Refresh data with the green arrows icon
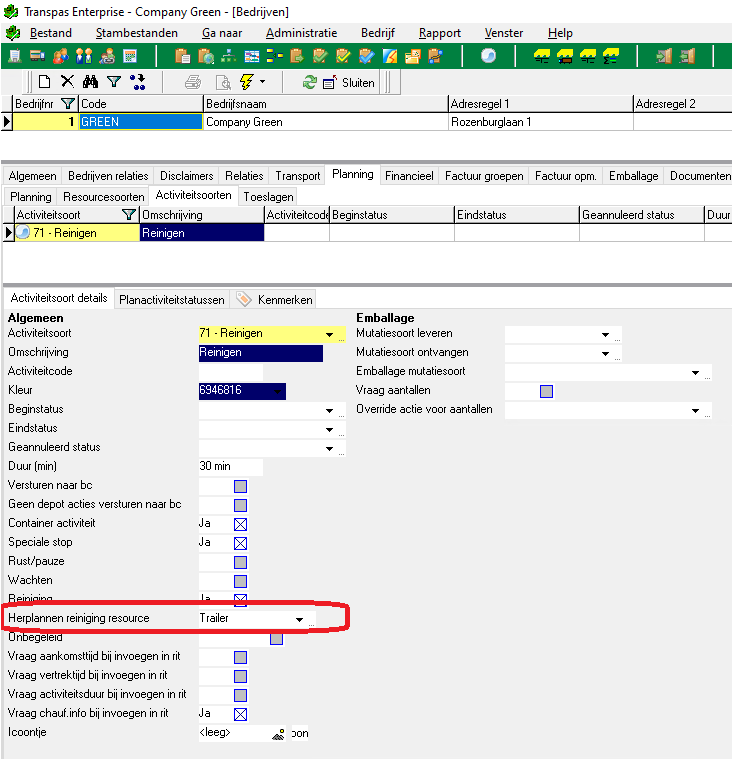Image resolution: width=733 pixels, height=760 pixels. [x=309, y=82]
